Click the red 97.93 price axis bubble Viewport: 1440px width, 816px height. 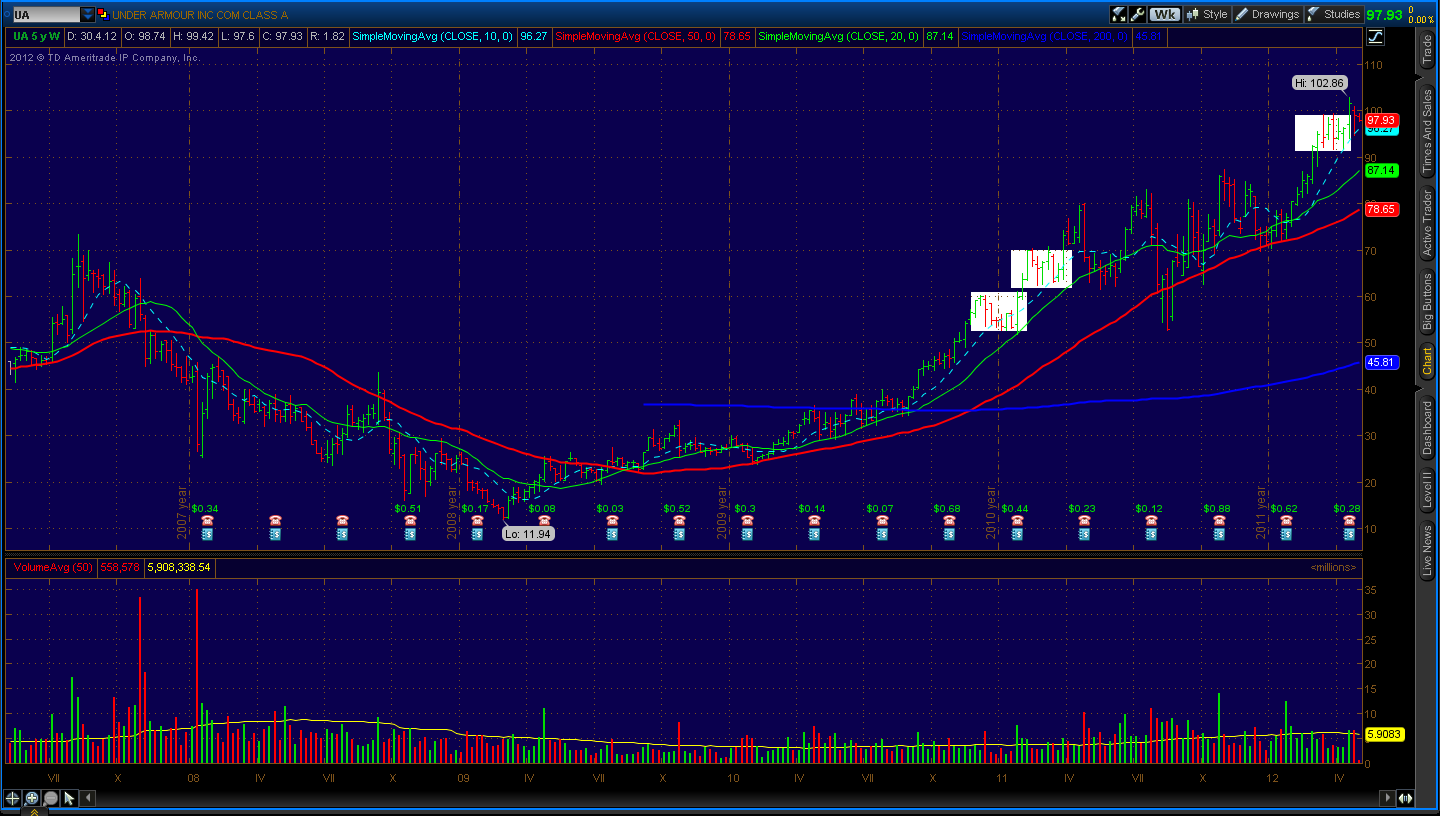click(x=1381, y=120)
